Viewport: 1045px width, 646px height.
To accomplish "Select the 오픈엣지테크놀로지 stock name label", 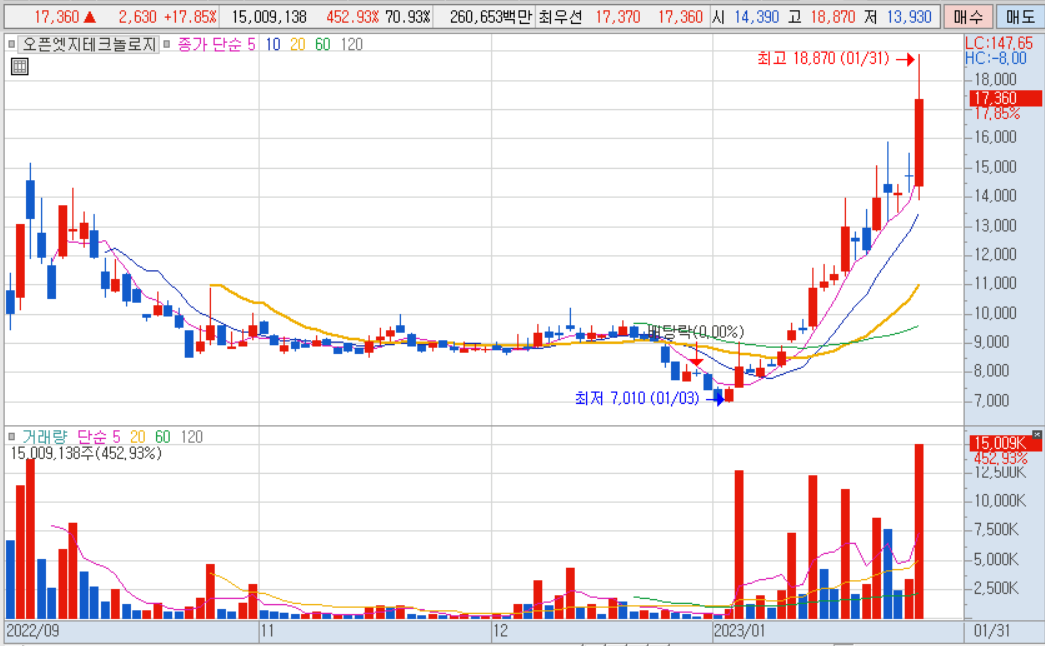I will pyautogui.click(x=88, y=44).
